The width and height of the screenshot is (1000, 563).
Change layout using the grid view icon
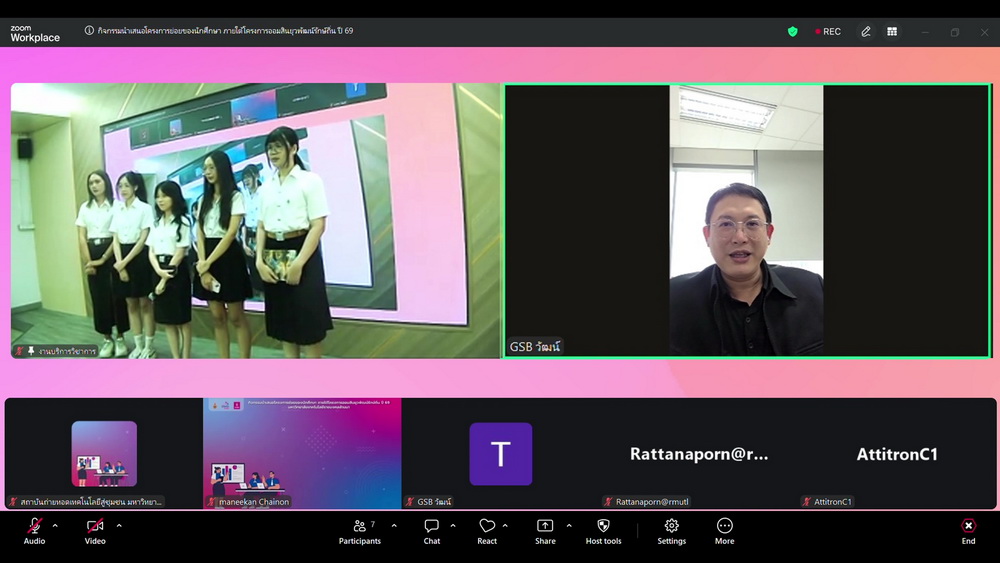892,32
